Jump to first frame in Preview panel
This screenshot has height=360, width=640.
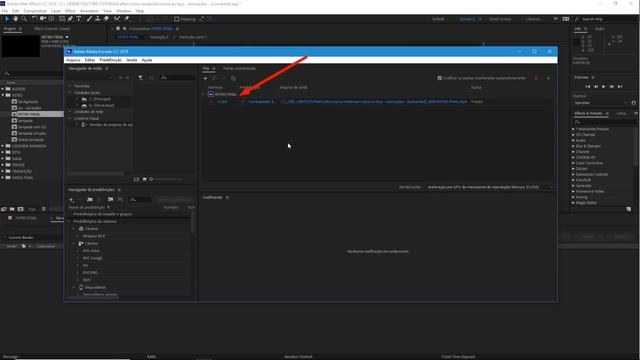pos(588,87)
